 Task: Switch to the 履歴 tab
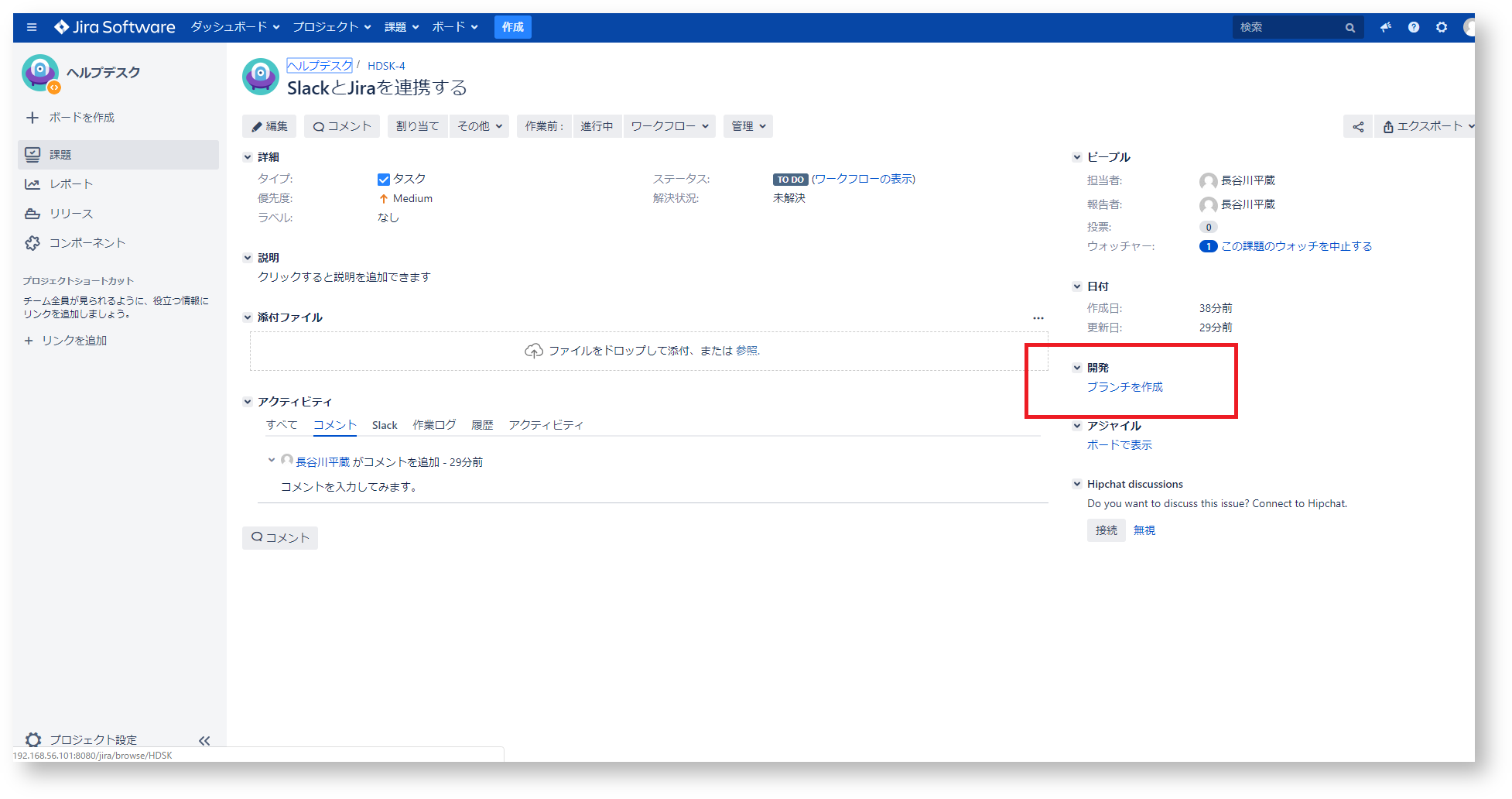(482, 425)
